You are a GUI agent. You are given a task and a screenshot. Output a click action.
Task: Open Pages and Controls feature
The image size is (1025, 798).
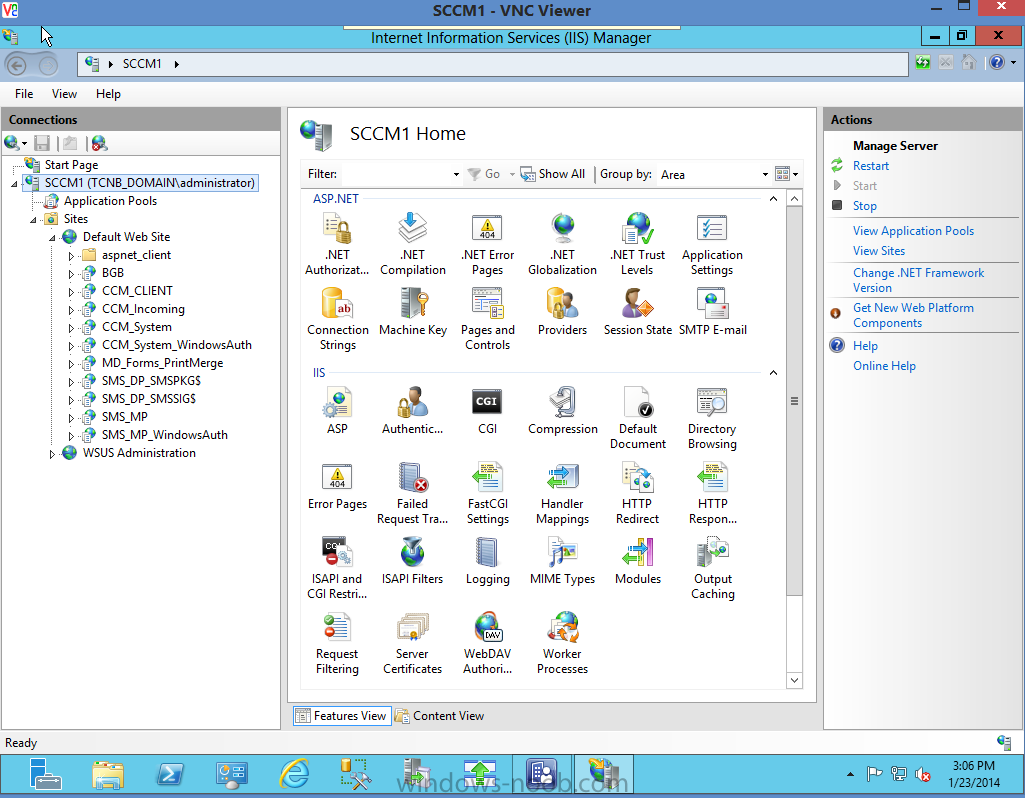pyautogui.click(x=487, y=320)
